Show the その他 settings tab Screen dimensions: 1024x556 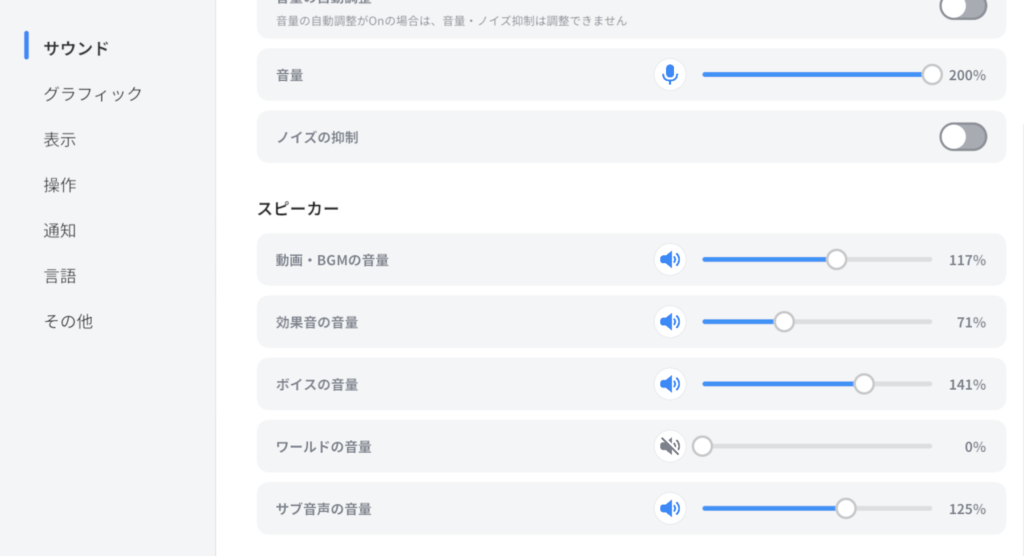68,322
